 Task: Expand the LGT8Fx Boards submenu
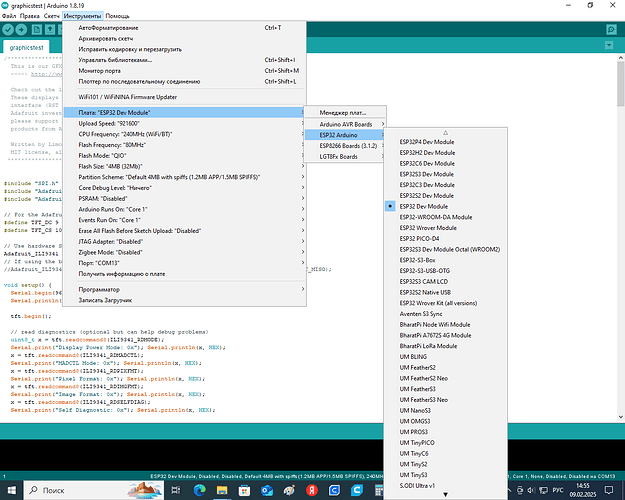point(345,157)
